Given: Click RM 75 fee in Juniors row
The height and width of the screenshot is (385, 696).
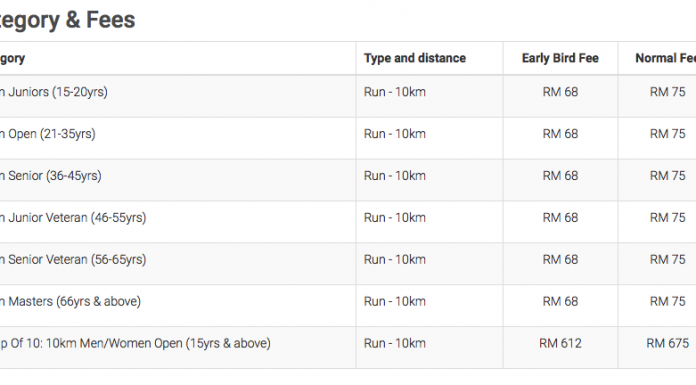Looking at the screenshot, I should [668, 92].
